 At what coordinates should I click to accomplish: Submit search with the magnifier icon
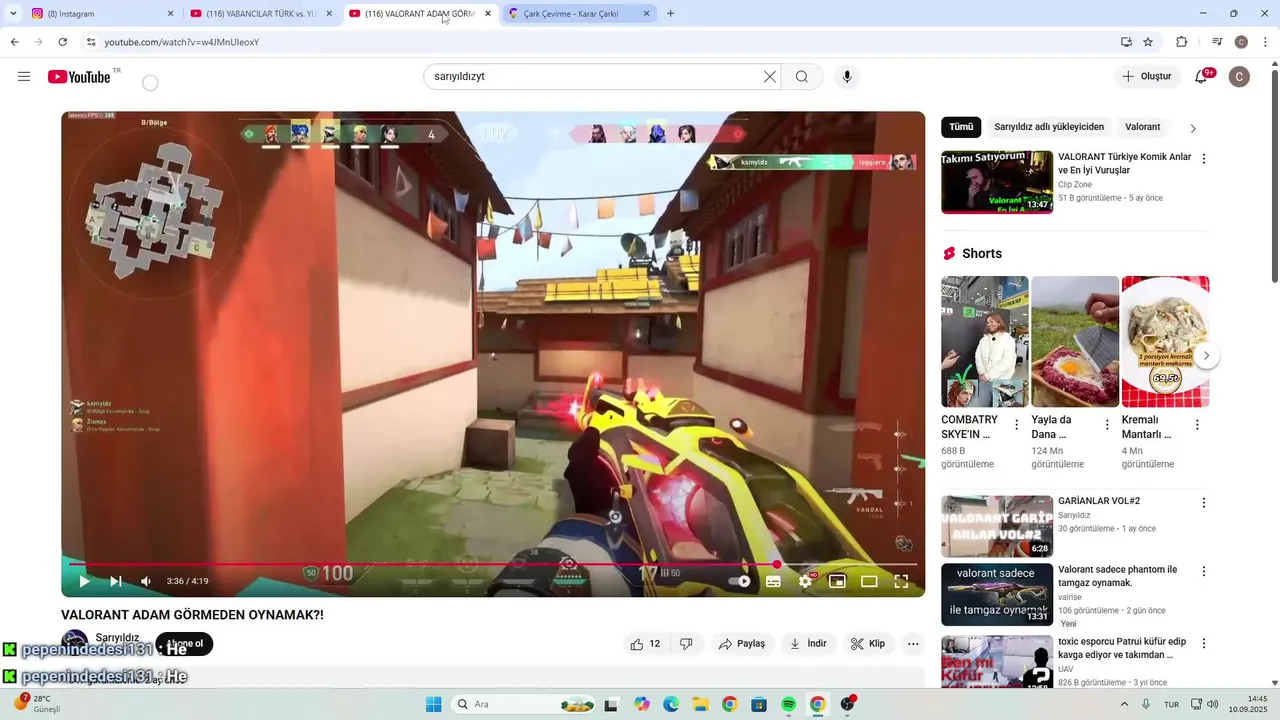(802, 77)
